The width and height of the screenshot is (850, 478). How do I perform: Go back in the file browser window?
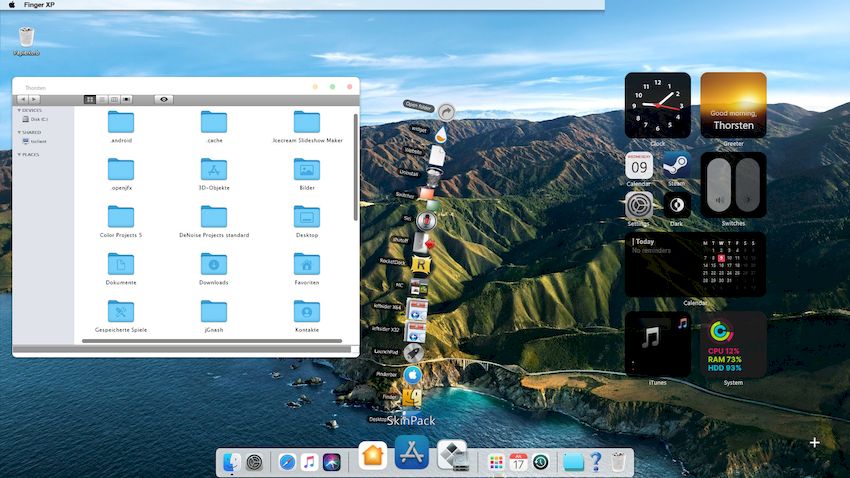[22, 100]
